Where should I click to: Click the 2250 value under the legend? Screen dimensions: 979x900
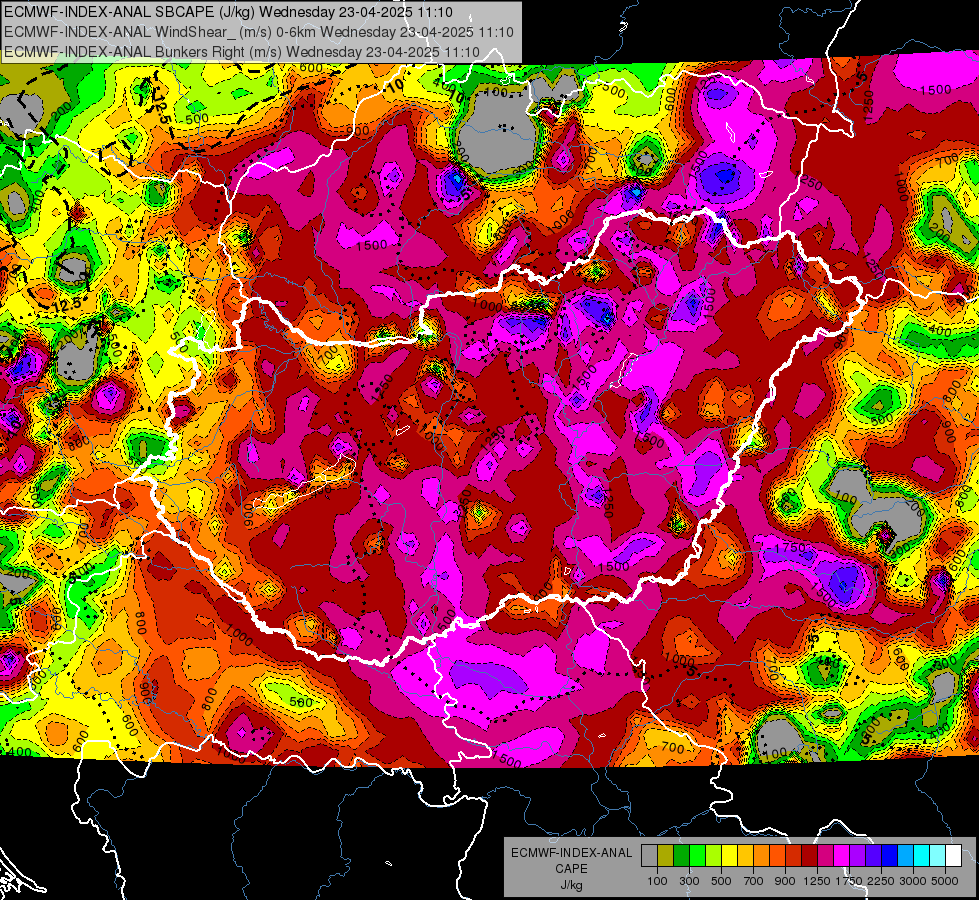pyautogui.click(x=881, y=881)
